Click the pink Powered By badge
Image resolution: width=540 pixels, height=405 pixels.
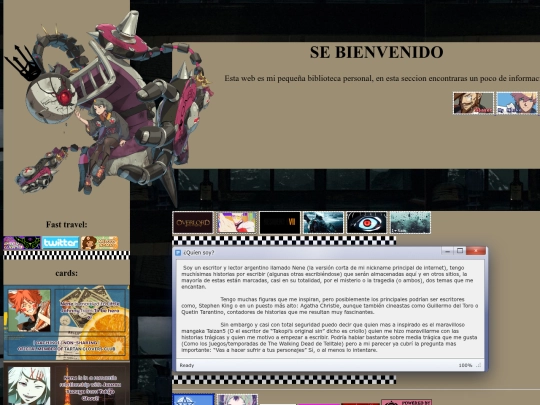[406, 402]
